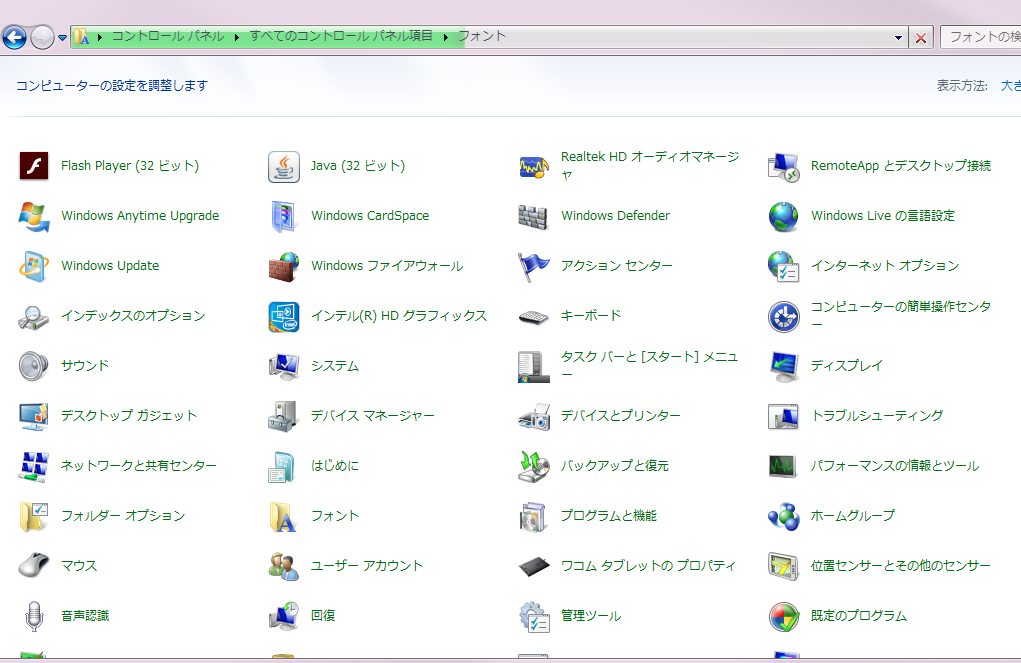The width and height of the screenshot is (1021, 663).
Task: Click the Windows Defender wall icon
Action: (534, 216)
